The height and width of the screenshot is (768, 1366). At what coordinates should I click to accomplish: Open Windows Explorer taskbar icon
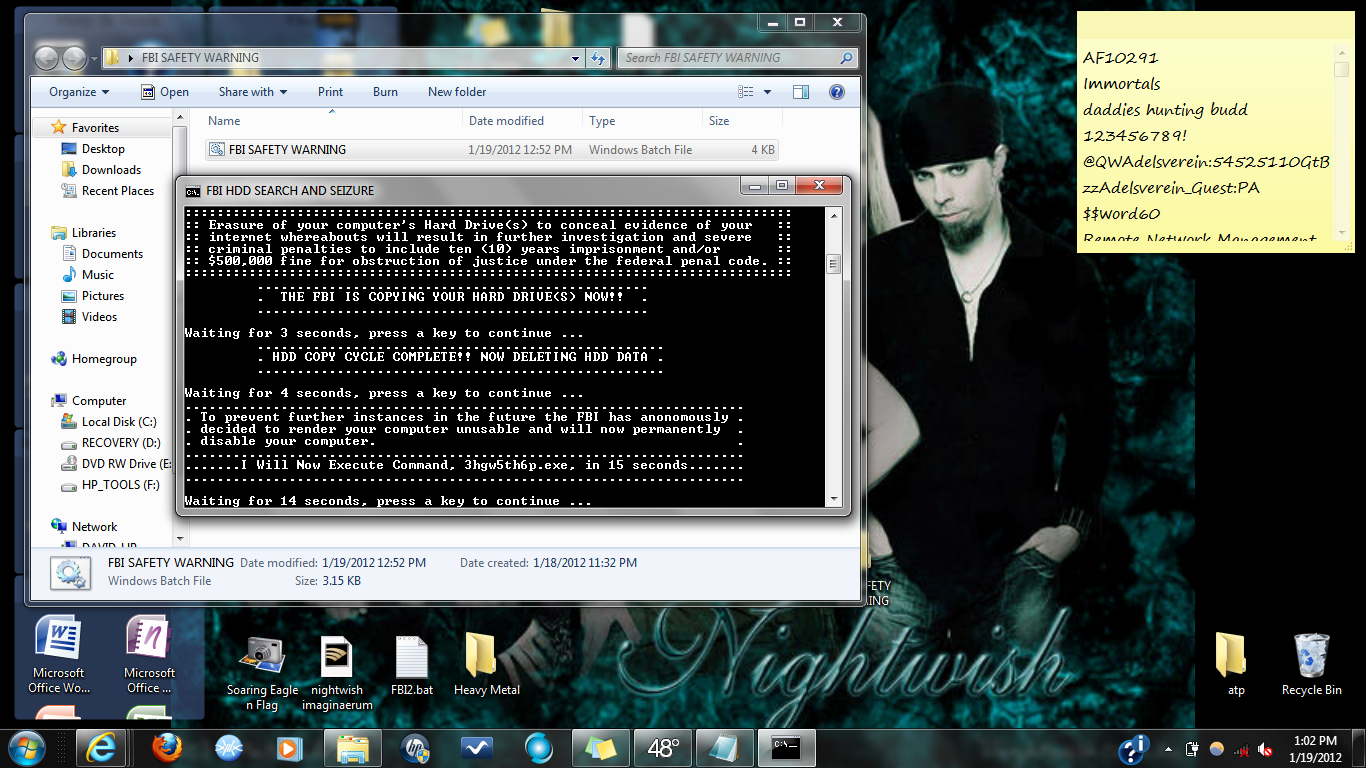(x=353, y=747)
